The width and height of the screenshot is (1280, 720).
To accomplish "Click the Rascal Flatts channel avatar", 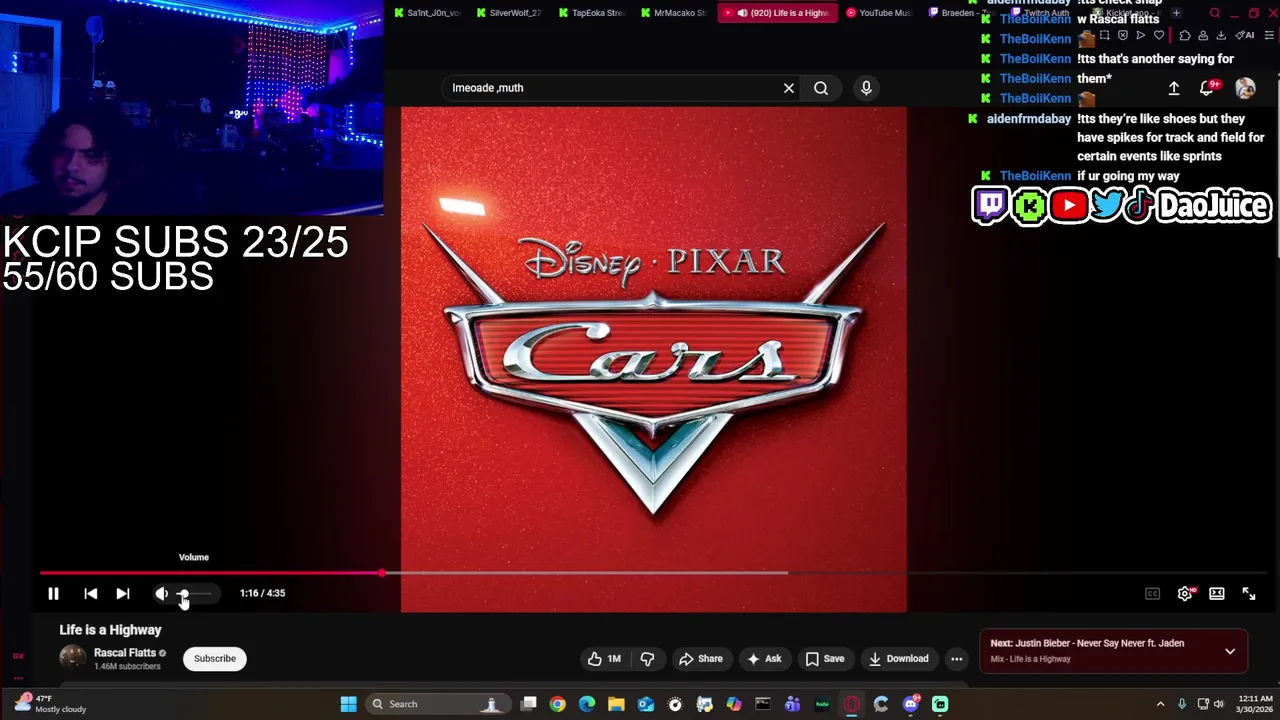I will [x=72, y=657].
